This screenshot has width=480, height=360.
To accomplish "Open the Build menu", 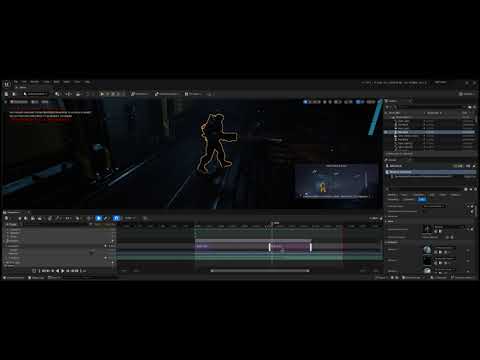I will pyautogui.click(x=57, y=82).
